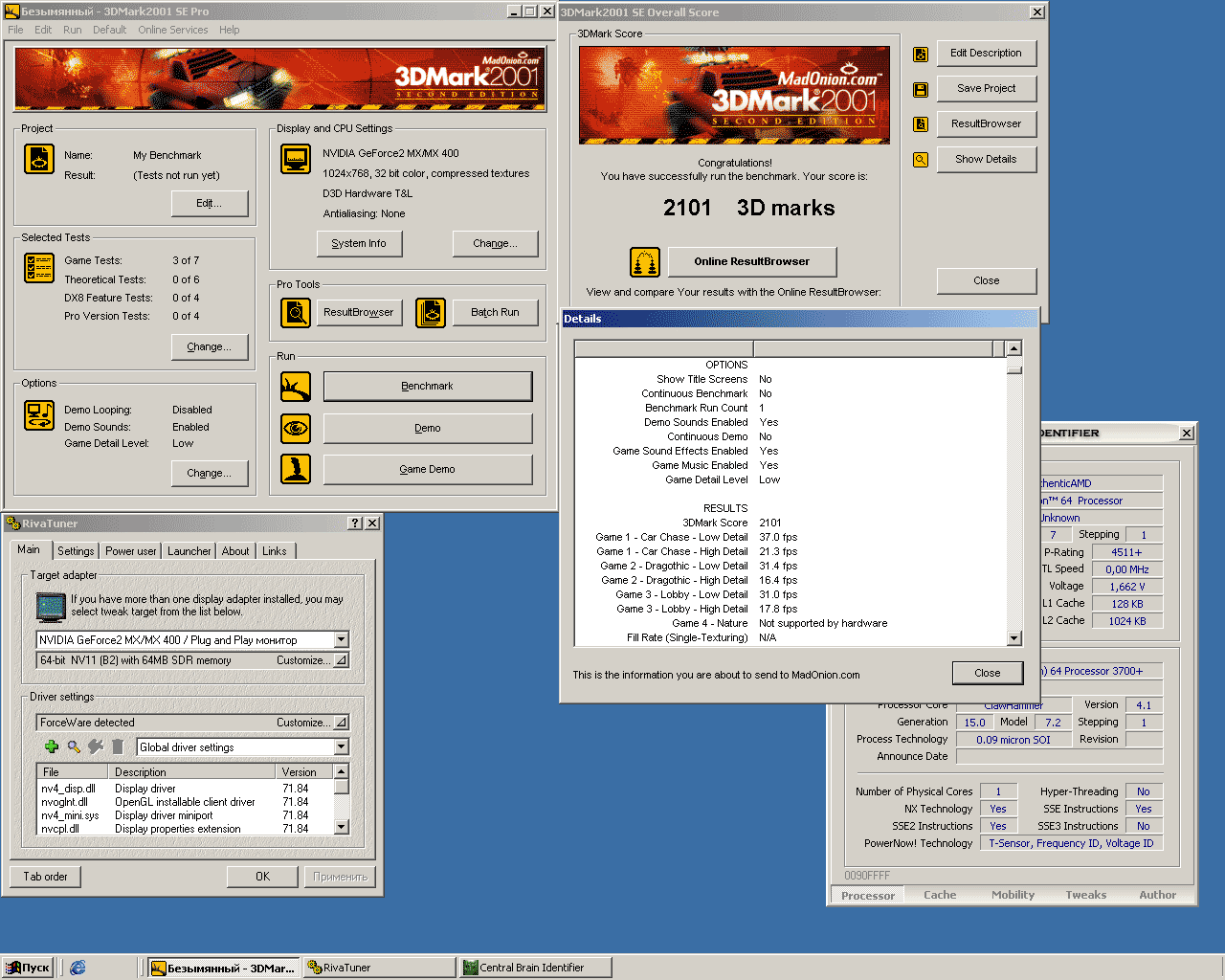The width and height of the screenshot is (1225, 980).
Task: Click the Save Project floppy disk icon
Action: (x=921, y=90)
